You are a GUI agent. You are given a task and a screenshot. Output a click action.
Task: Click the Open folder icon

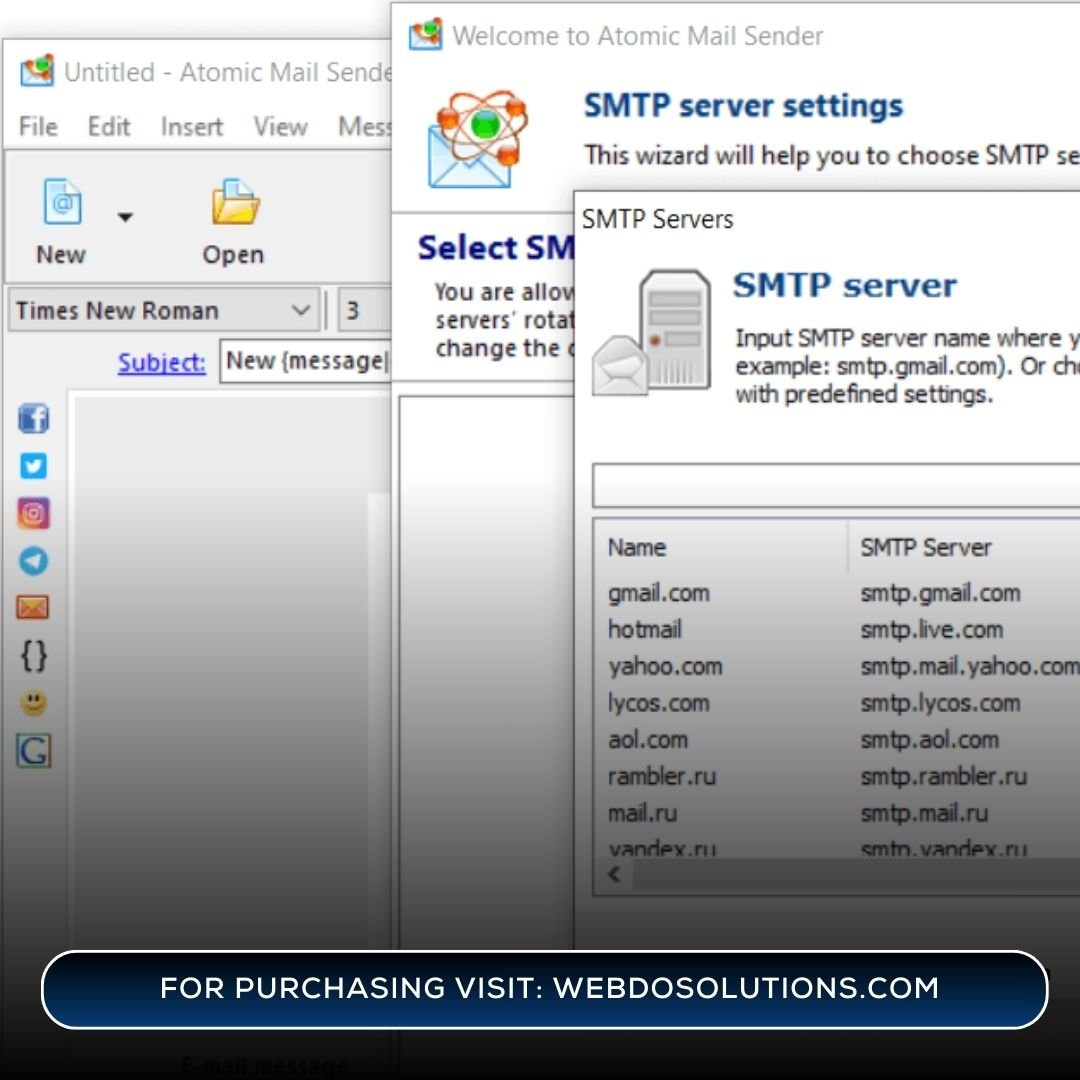234,203
